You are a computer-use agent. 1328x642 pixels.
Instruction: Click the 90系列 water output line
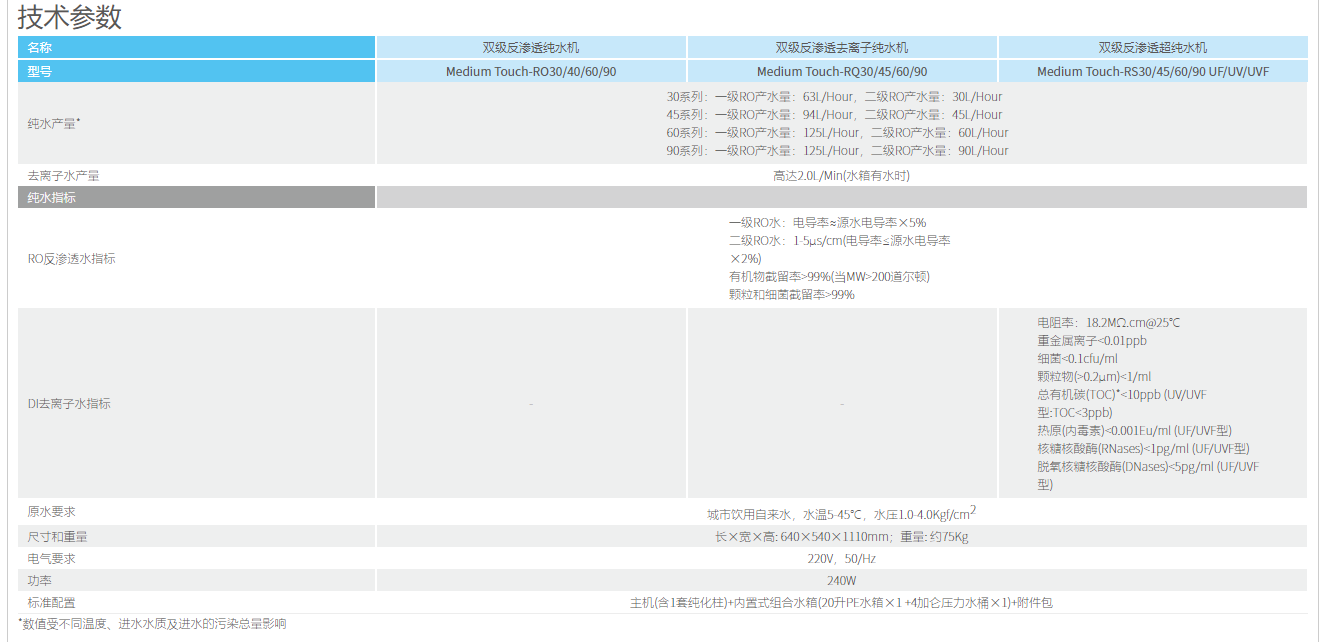(837, 151)
